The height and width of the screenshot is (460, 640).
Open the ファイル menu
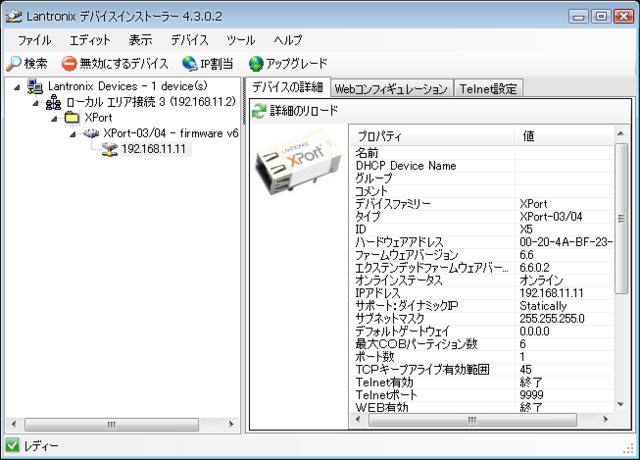(35, 40)
